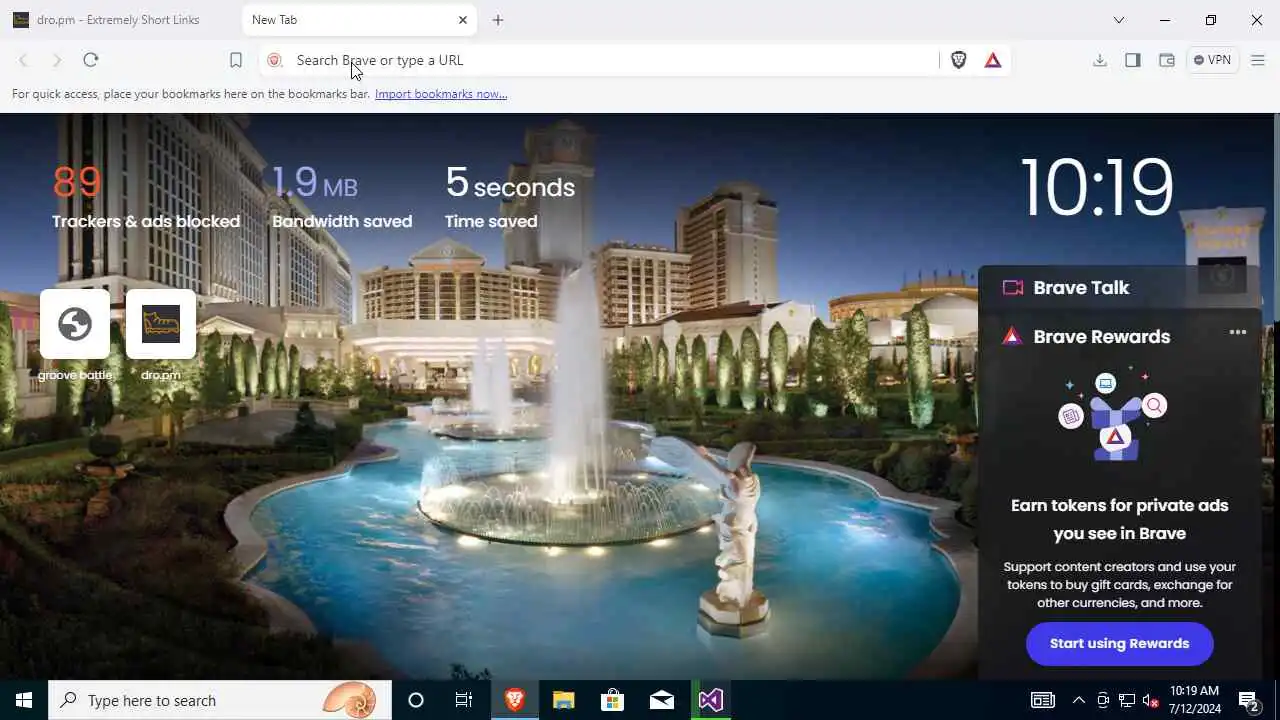The width and height of the screenshot is (1280, 720).
Task: Open File Explorer from the taskbar
Action: pyautogui.click(x=564, y=700)
